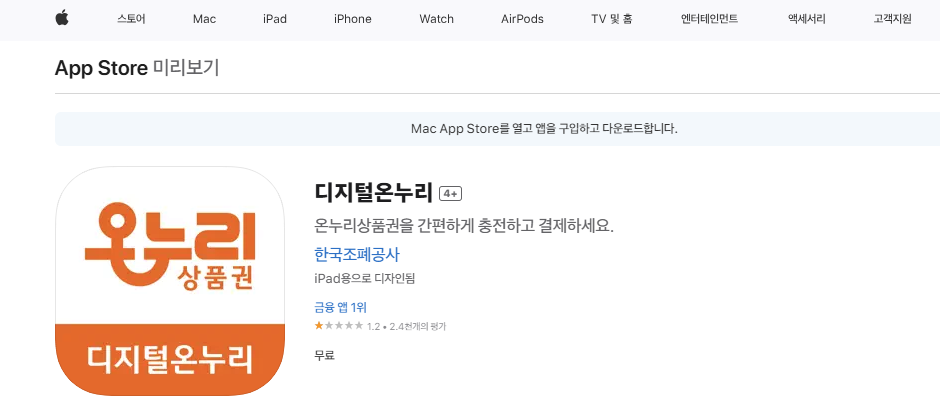
Task: Select iPhone in the navigation bar
Action: [352, 19]
